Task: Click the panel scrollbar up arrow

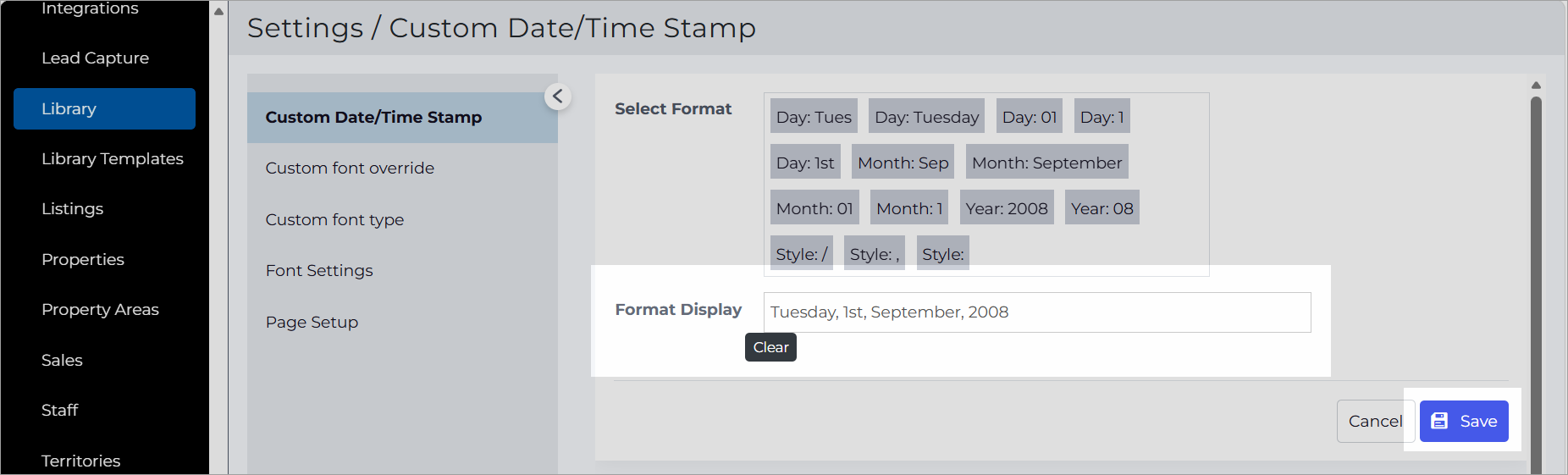Action: (1536, 85)
